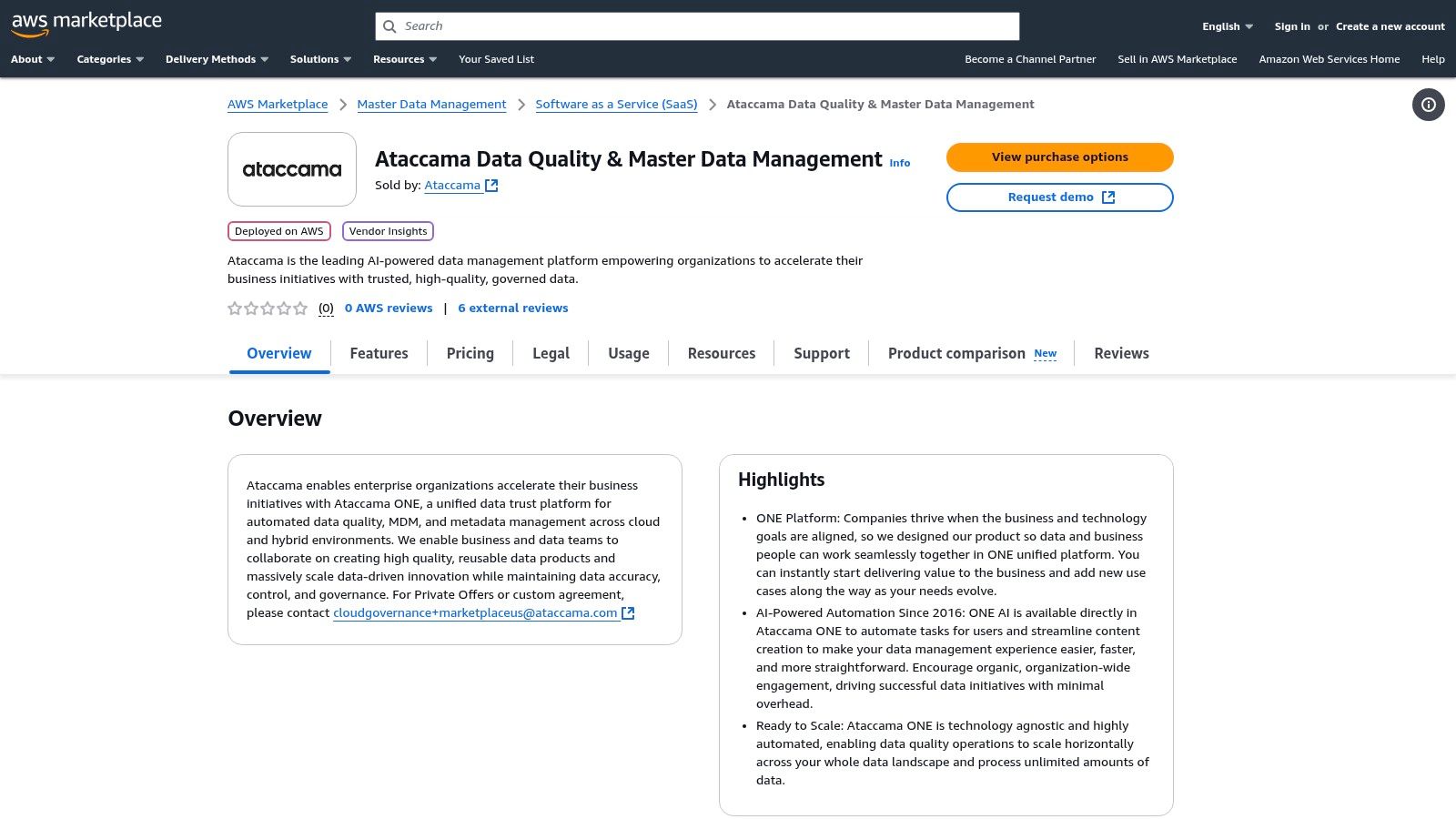Open the Usage tab
The width and height of the screenshot is (1456, 819).
point(629,354)
